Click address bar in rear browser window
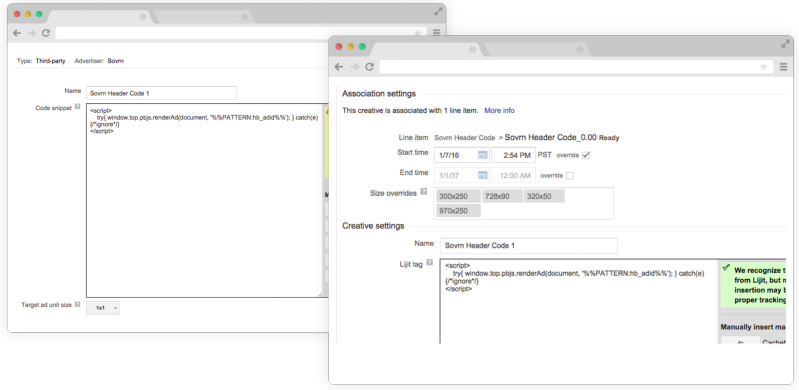799x390 pixels. point(241,33)
